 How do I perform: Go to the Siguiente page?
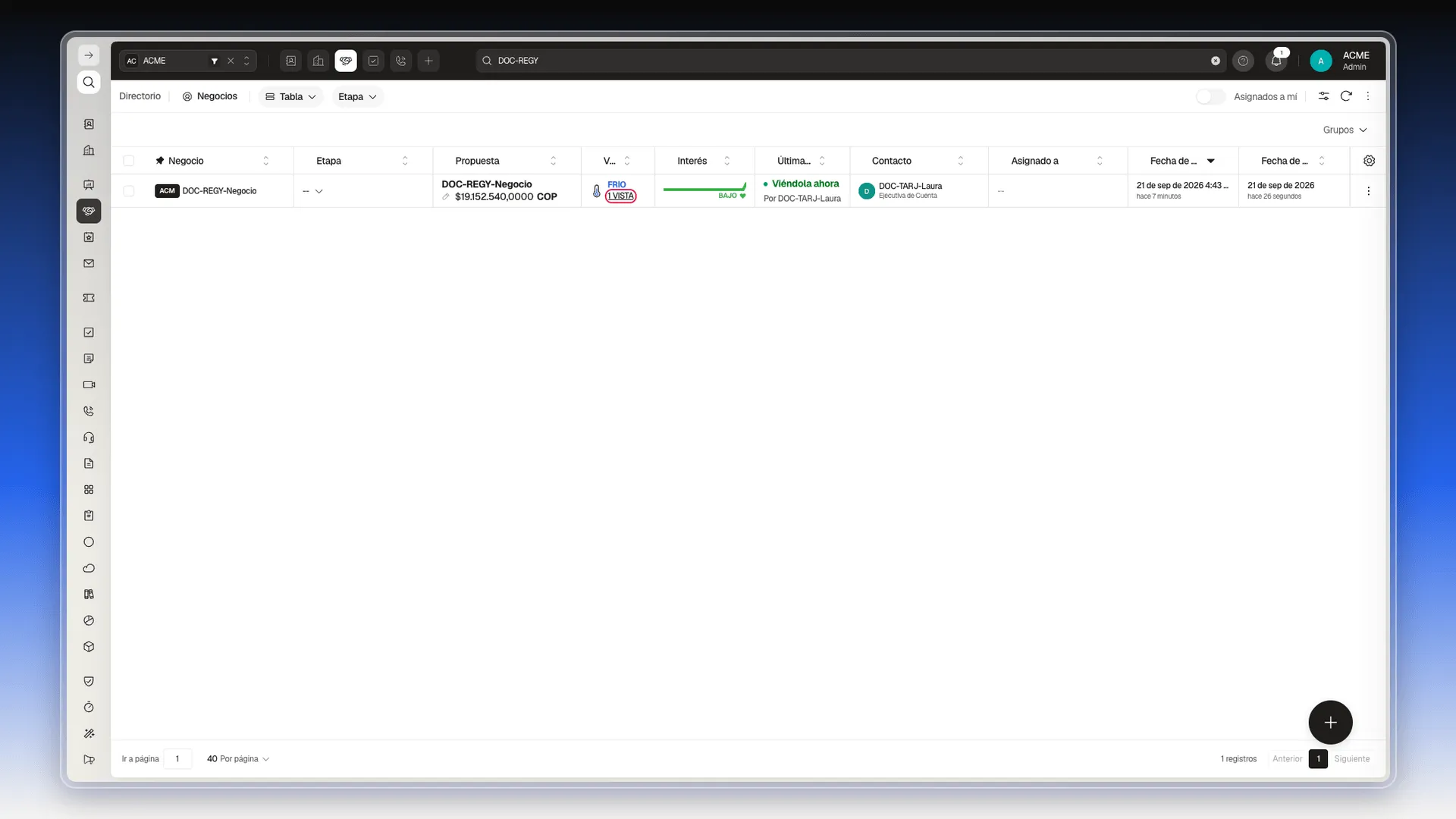(x=1352, y=759)
